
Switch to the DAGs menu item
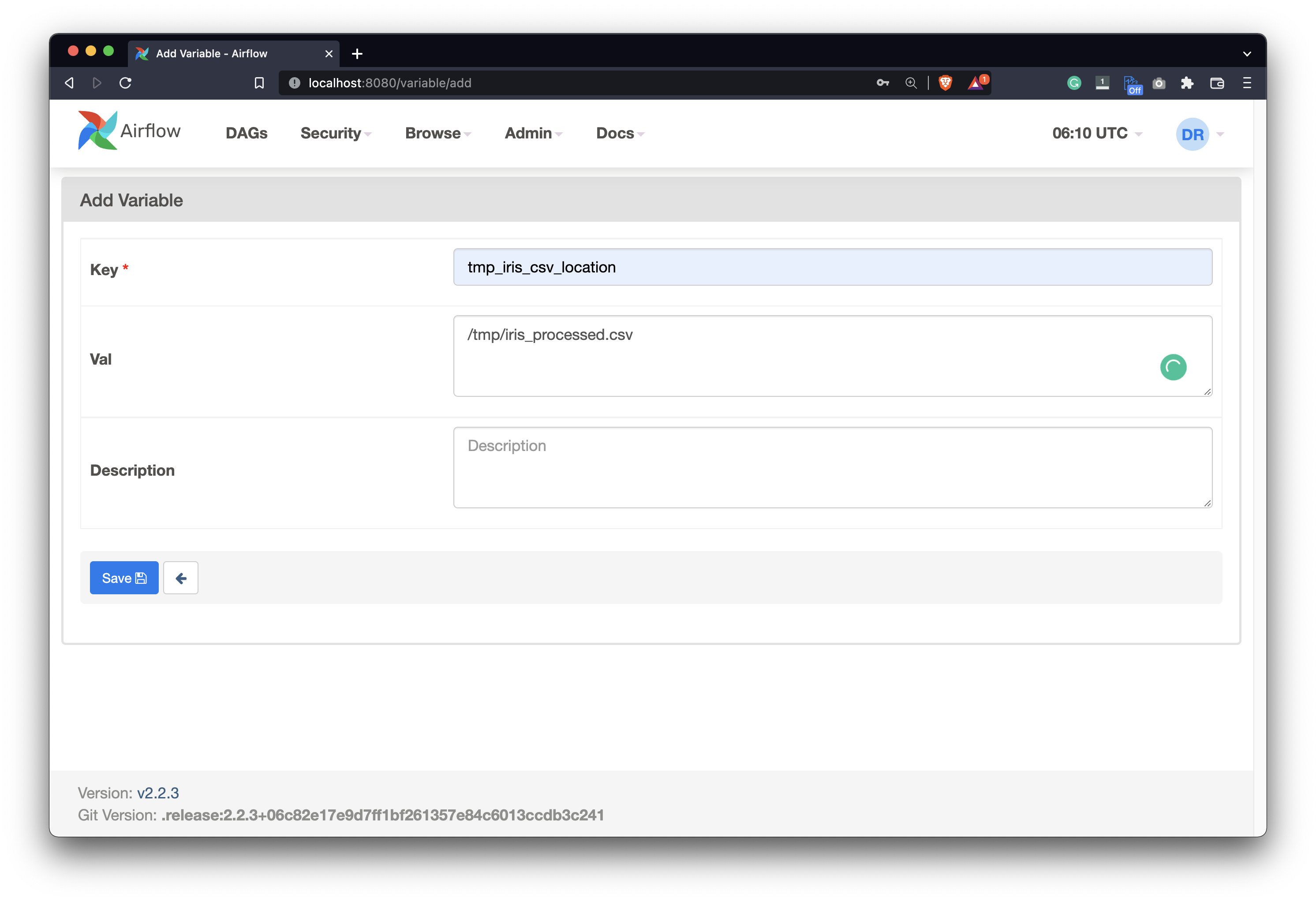[x=247, y=133]
